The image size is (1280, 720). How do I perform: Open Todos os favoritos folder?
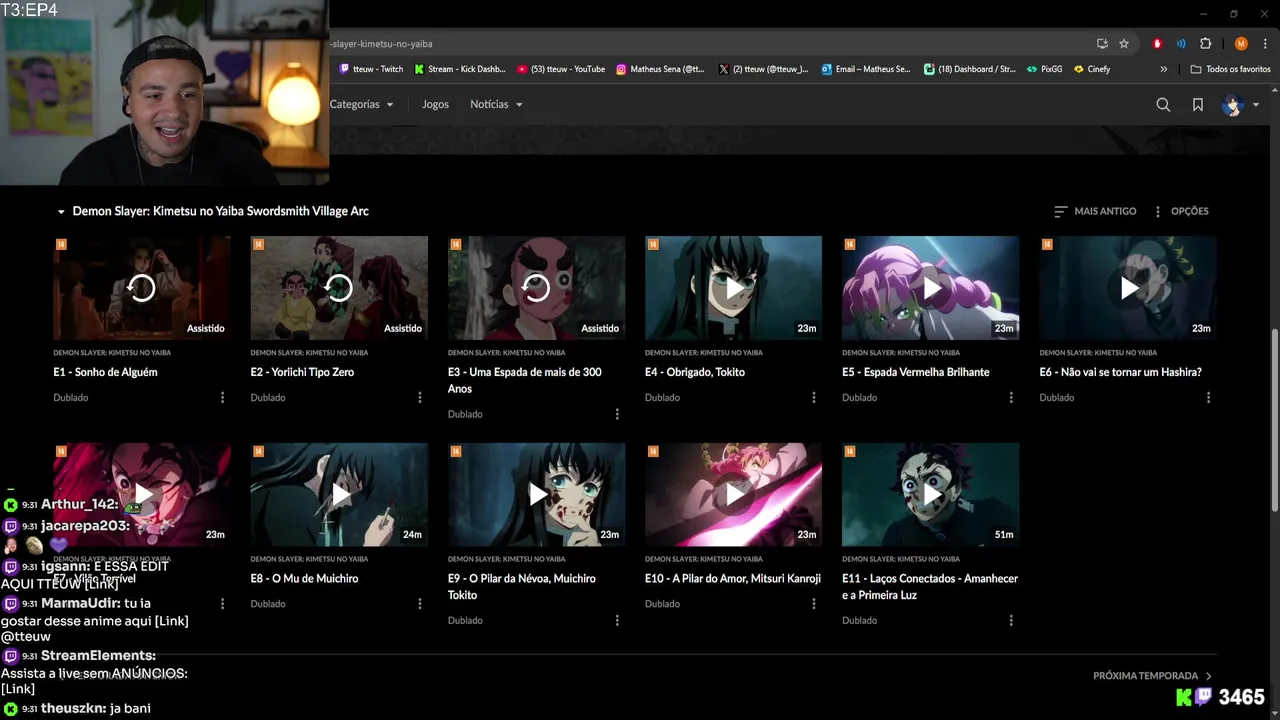[x=1231, y=69]
